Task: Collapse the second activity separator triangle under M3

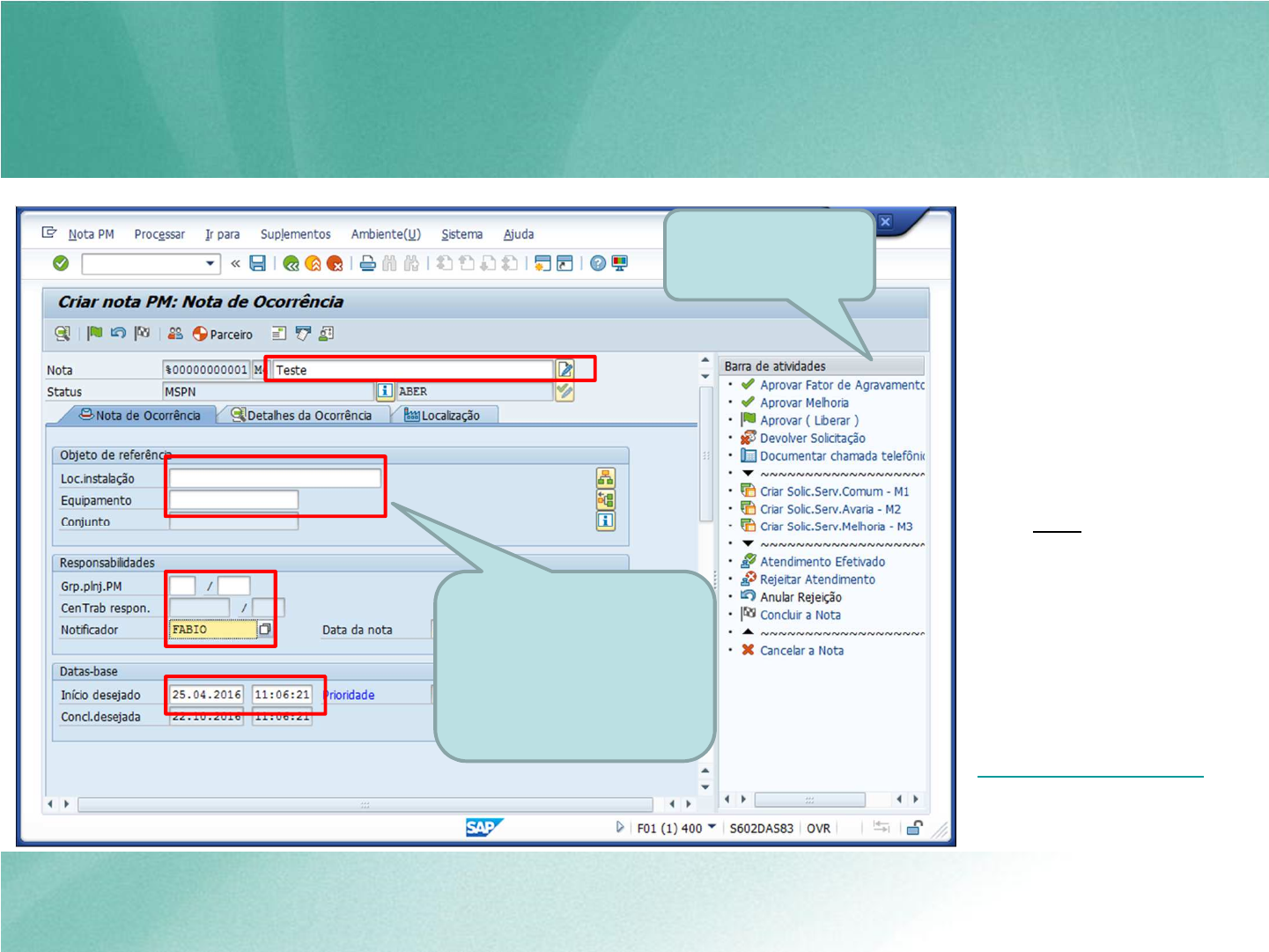Action: 748,544
